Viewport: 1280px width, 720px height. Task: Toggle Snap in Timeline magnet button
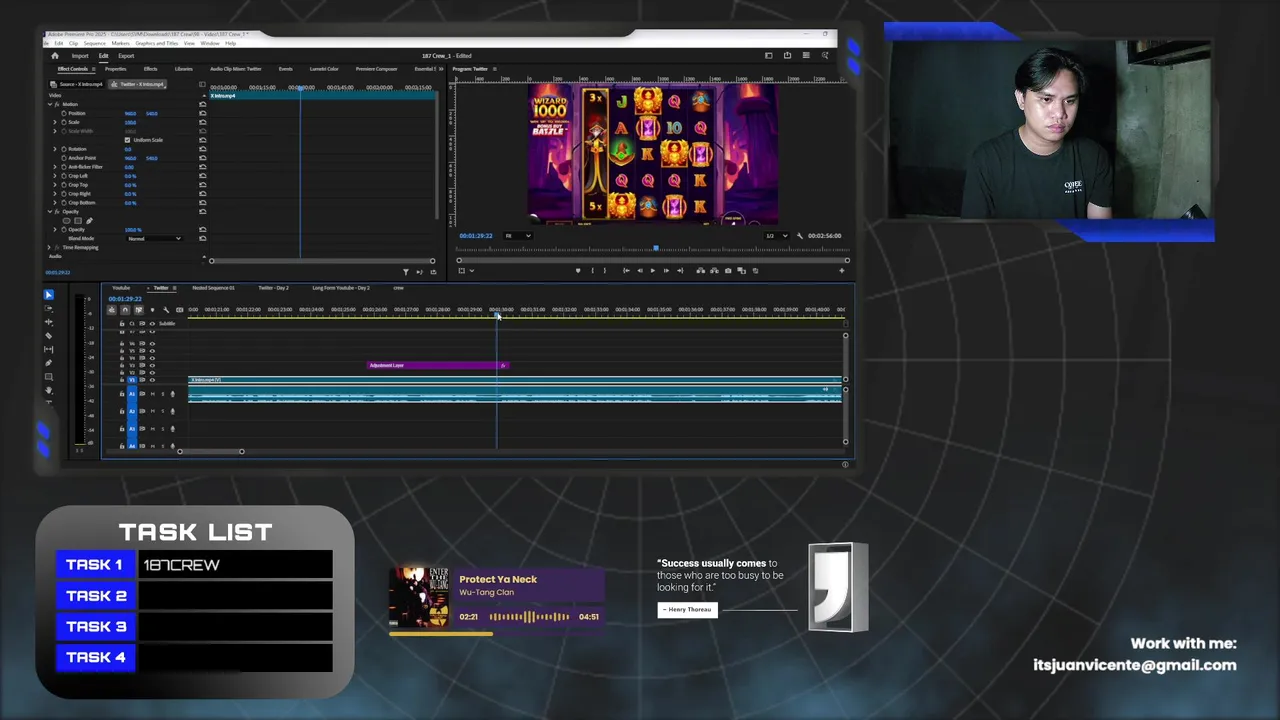pyautogui.click(x=125, y=310)
